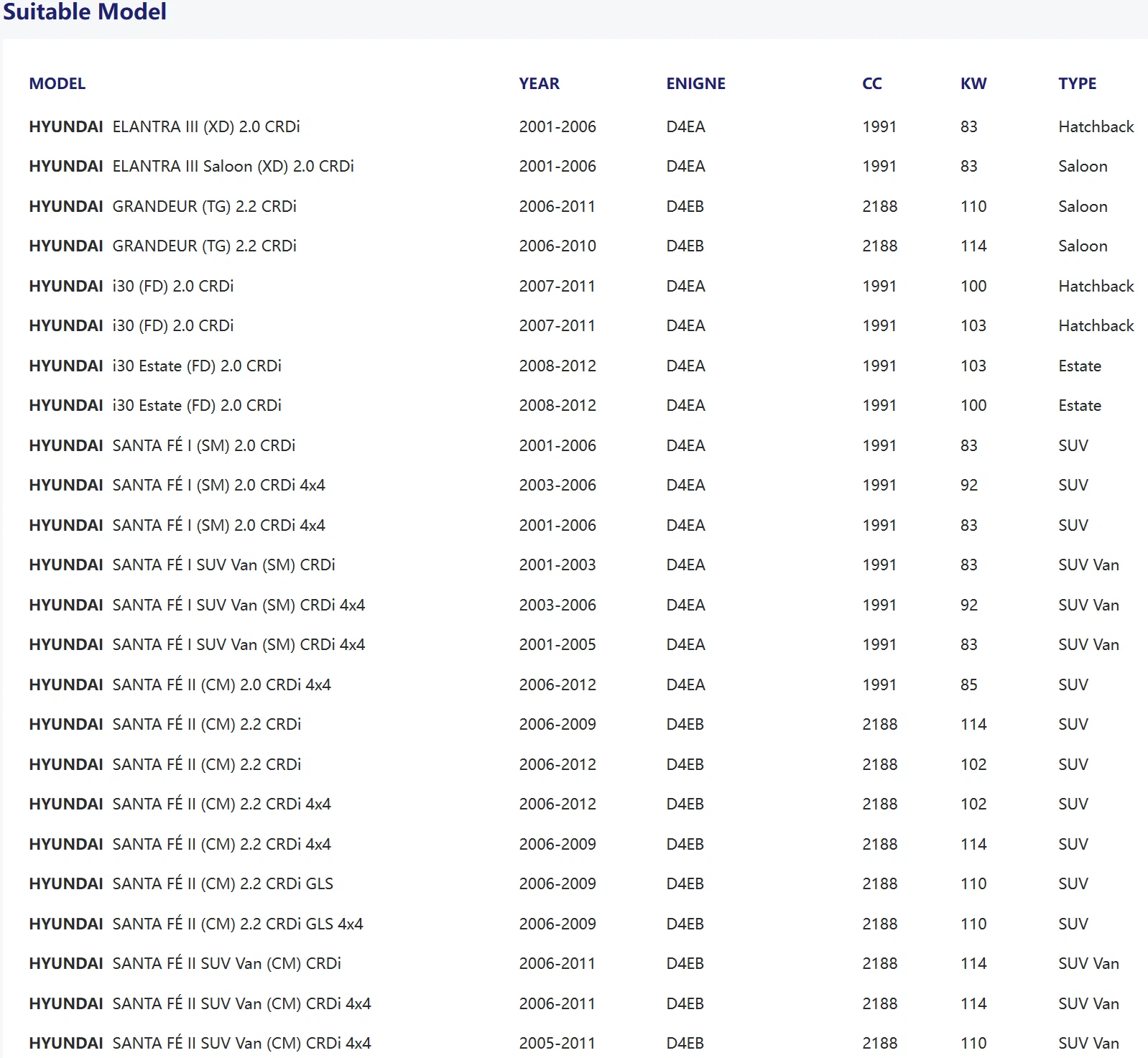Select KW "110" in the 2005-2011 row

(973, 1044)
